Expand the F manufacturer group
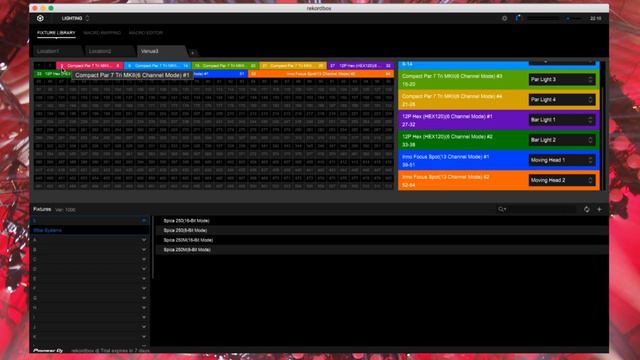The width and height of the screenshot is (640, 360). click(x=144, y=288)
